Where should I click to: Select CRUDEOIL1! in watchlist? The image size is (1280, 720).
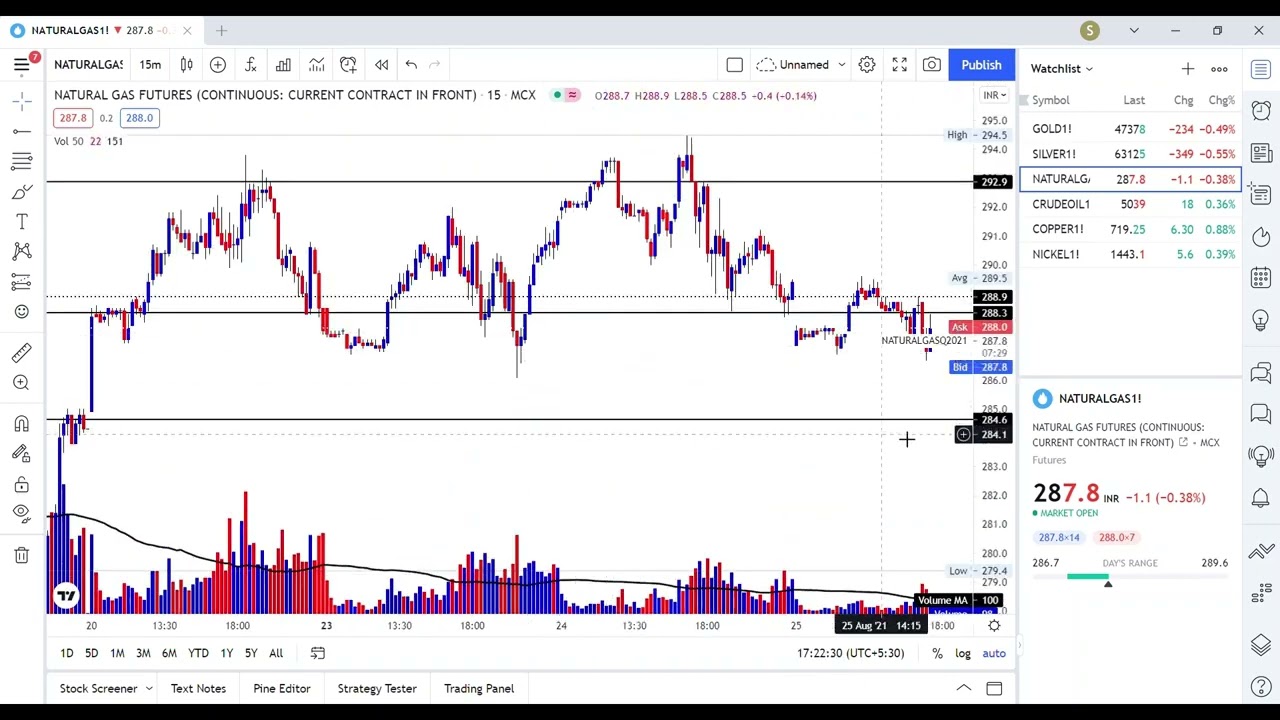click(1130, 204)
